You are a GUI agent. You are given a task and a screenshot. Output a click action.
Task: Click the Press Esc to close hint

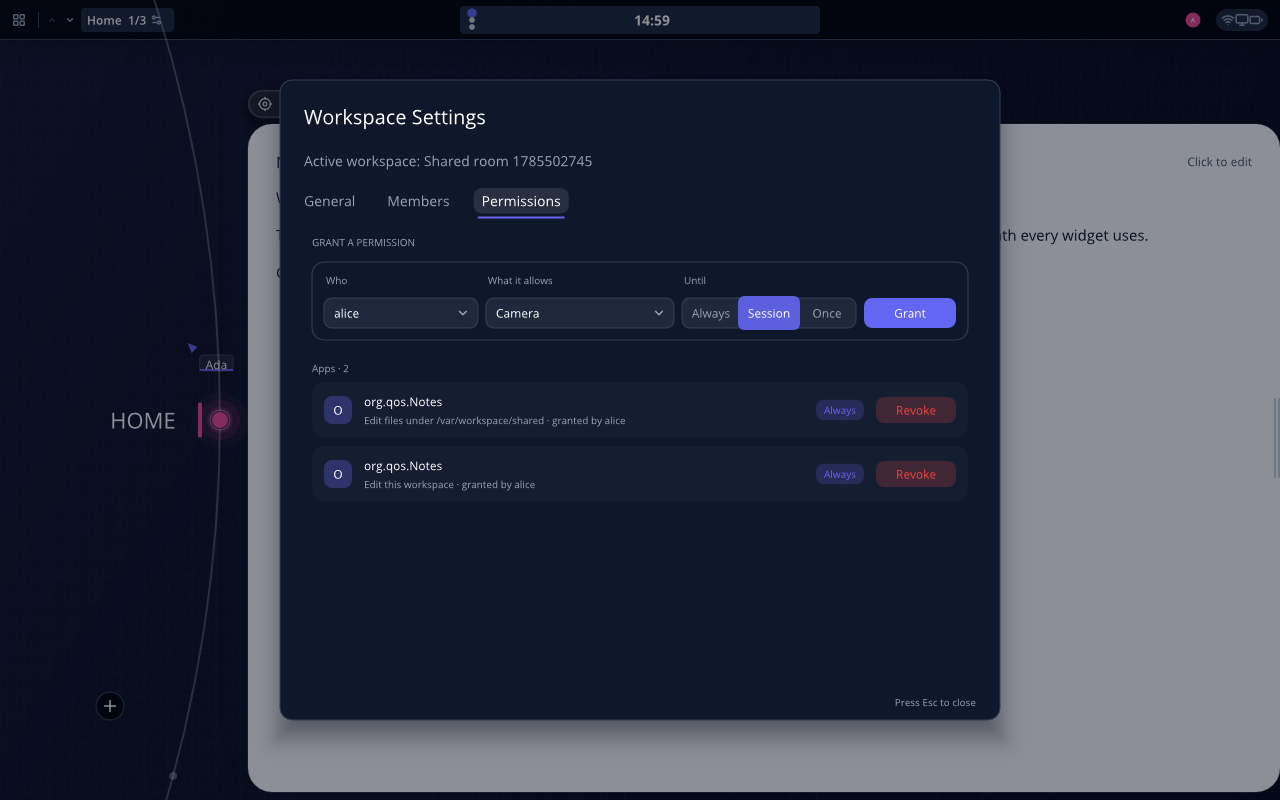coord(935,702)
